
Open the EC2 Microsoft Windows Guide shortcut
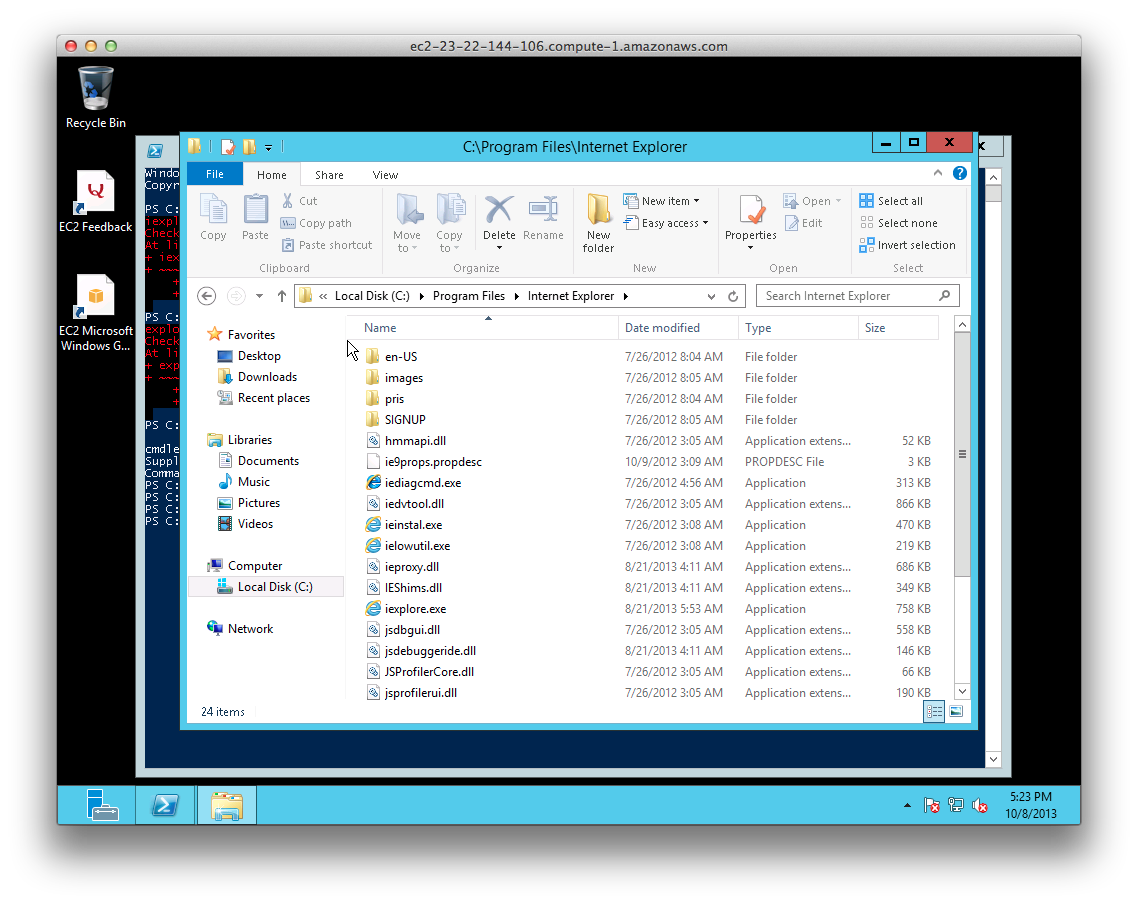point(95,313)
